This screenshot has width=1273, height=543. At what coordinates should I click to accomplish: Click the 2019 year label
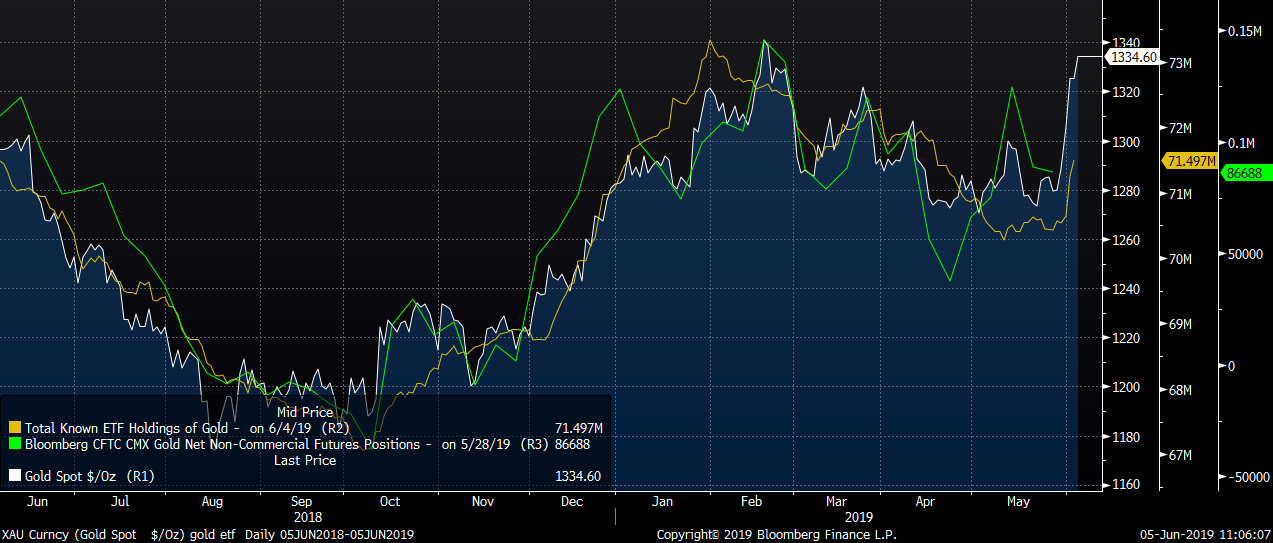(858, 517)
